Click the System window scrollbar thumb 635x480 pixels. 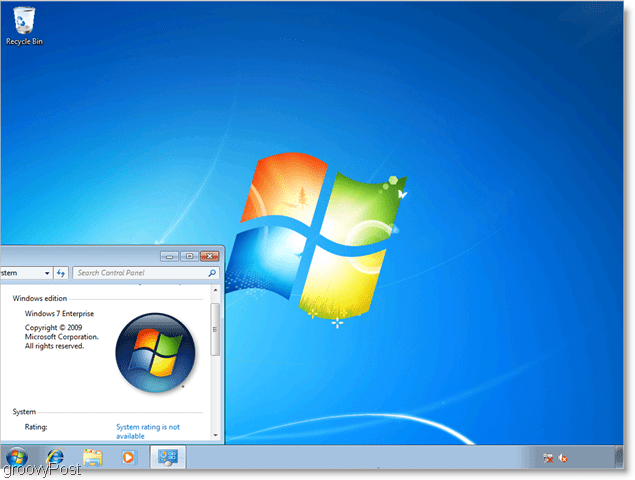click(215, 329)
